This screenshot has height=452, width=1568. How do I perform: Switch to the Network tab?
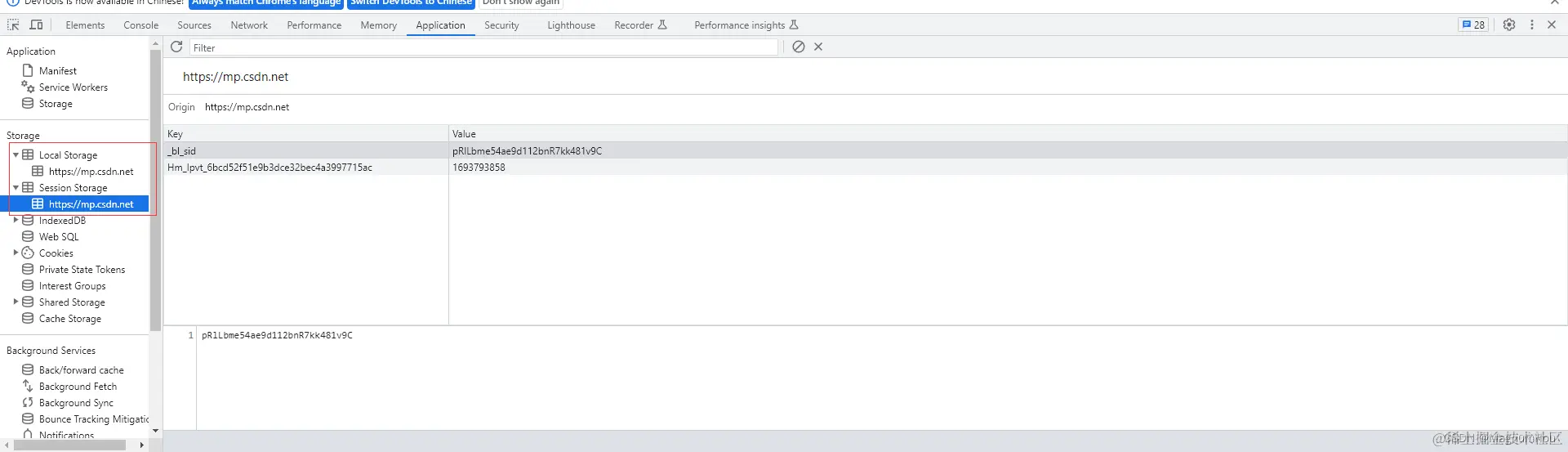point(249,25)
